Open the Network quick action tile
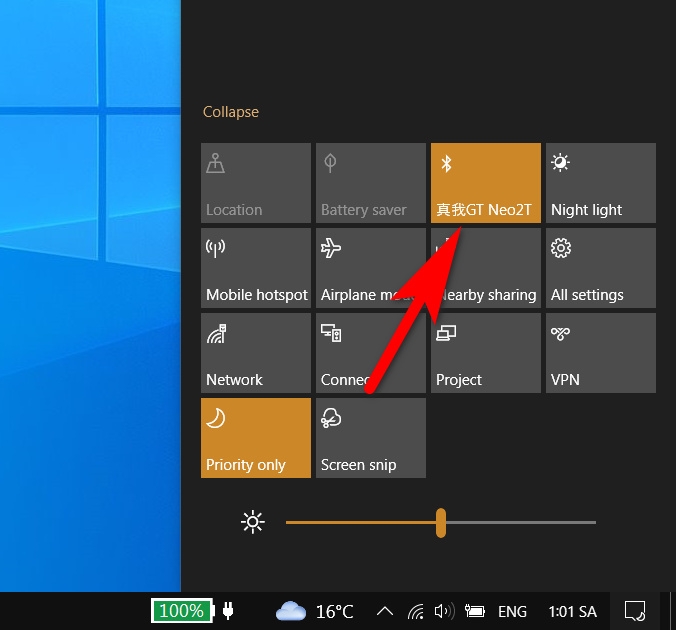The width and height of the screenshot is (676, 630). pyautogui.click(x=256, y=353)
